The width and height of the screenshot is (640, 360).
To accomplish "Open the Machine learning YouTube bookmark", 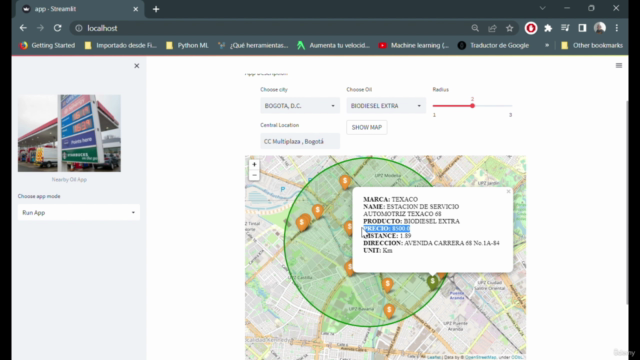I will click(414, 45).
